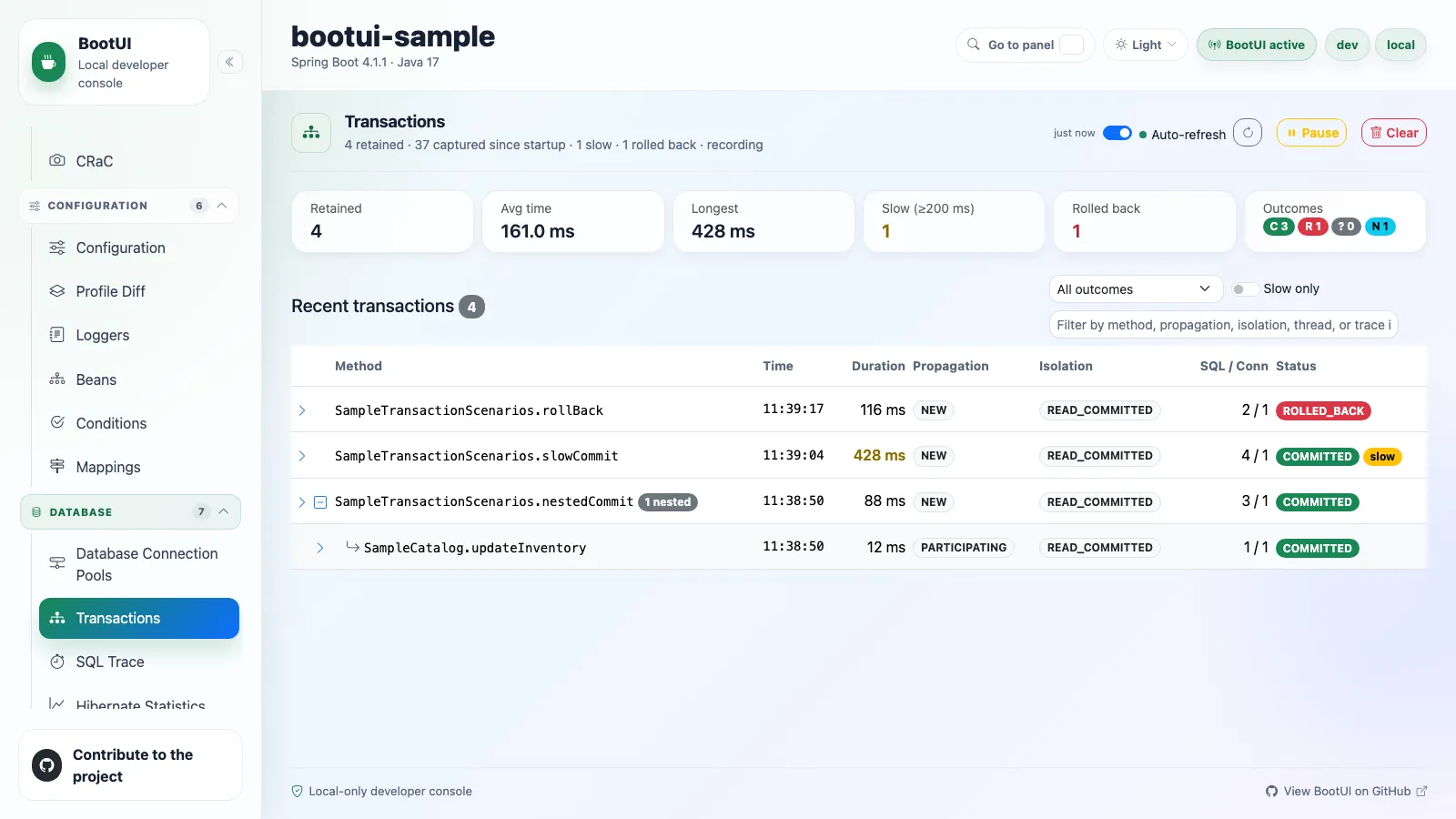Click the R 1 rolled back outcome chip
The height and width of the screenshot is (819, 1456).
point(1312,227)
